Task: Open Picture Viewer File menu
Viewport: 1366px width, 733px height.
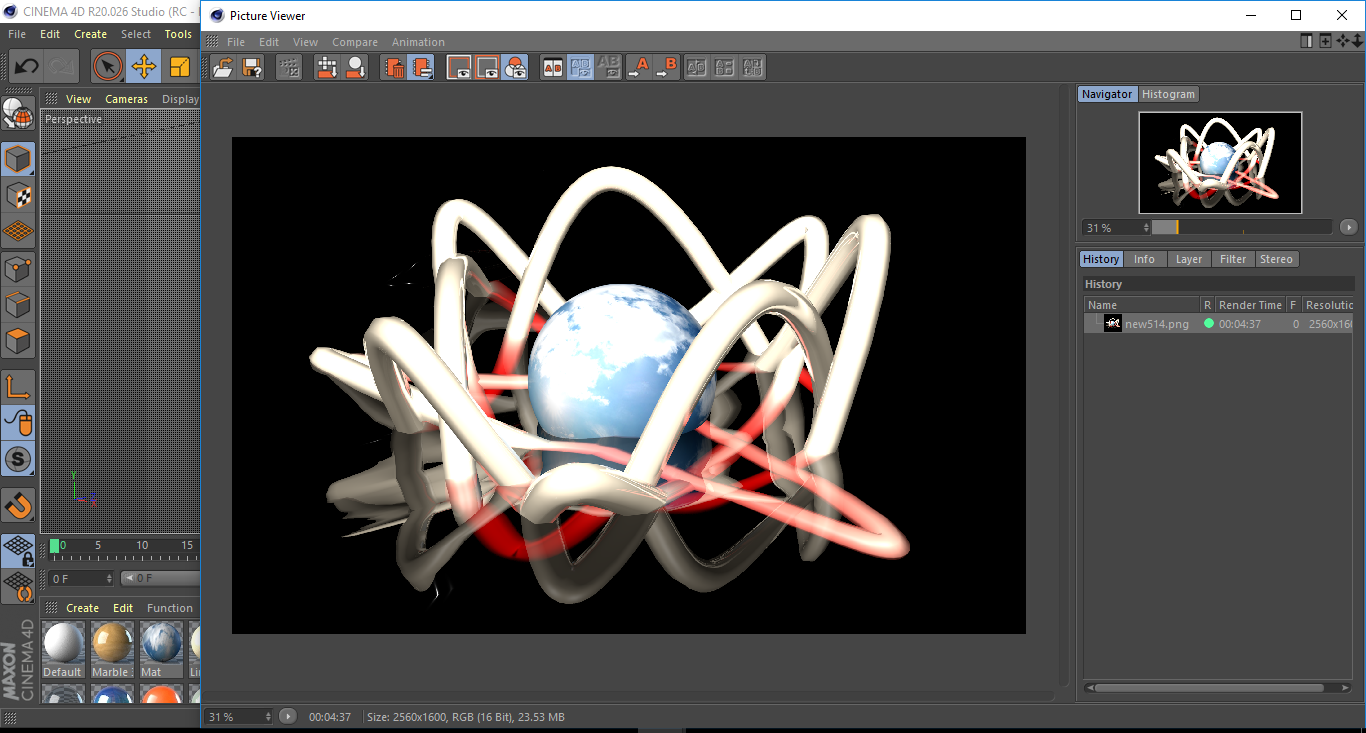Action: pyautogui.click(x=236, y=42)
